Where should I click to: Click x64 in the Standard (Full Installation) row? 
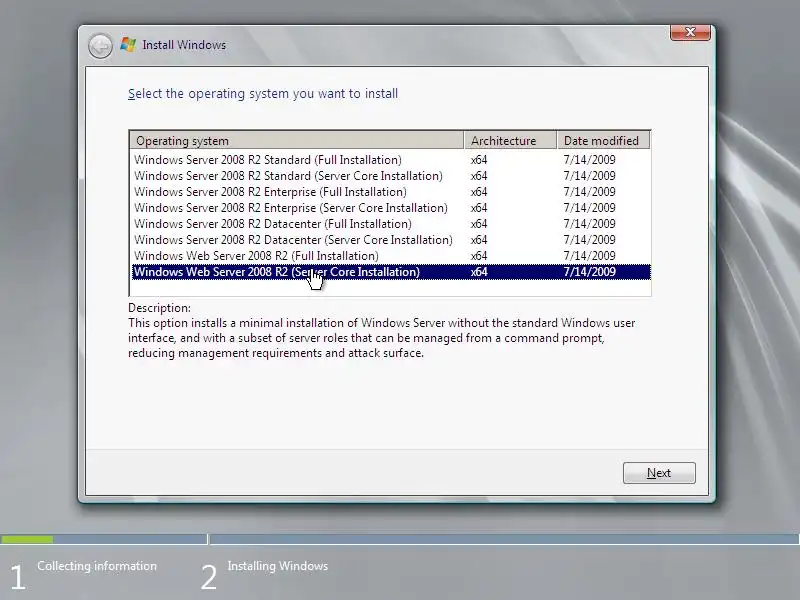point(479,160)
